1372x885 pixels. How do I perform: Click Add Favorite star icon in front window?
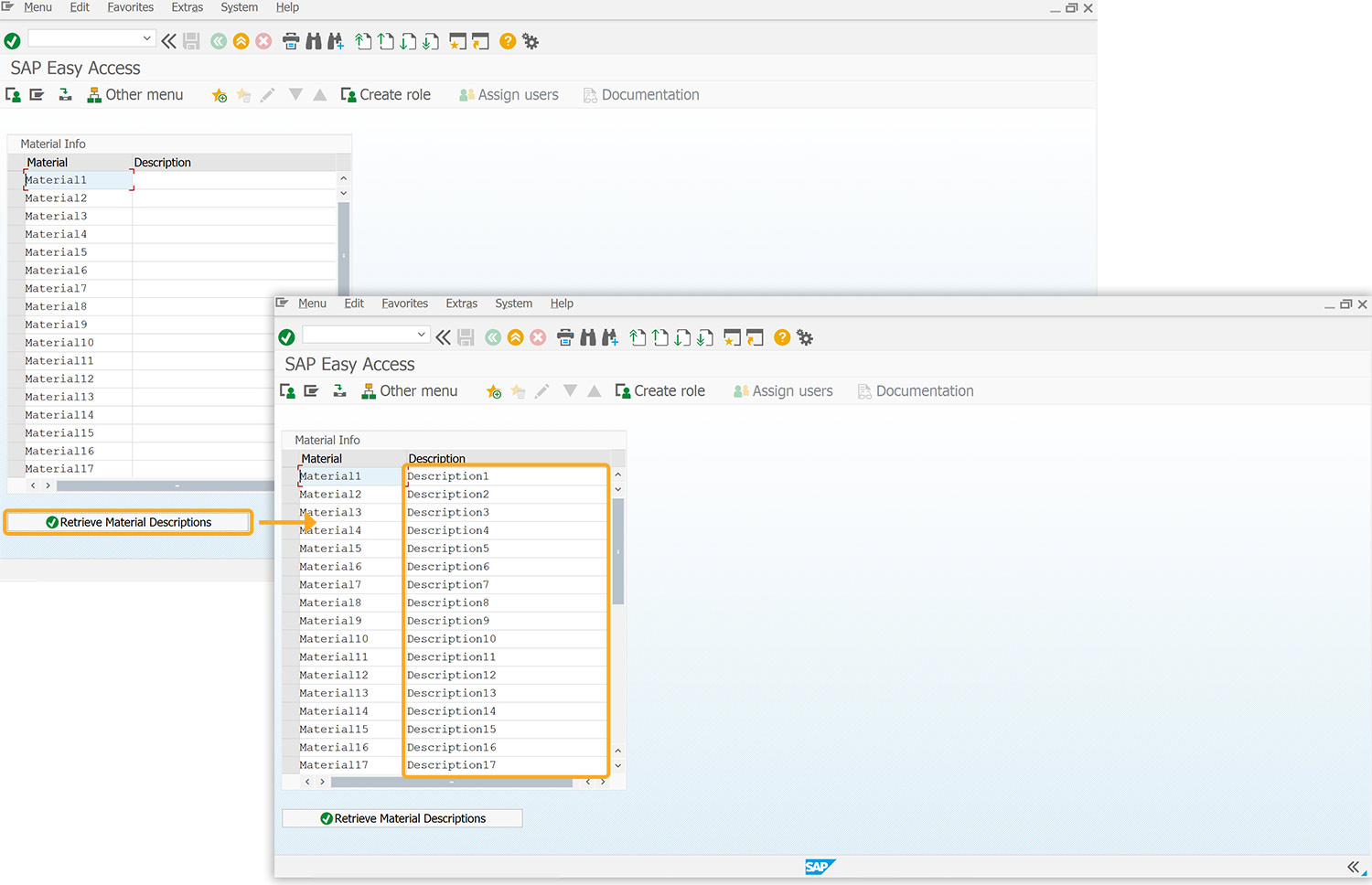494,391
